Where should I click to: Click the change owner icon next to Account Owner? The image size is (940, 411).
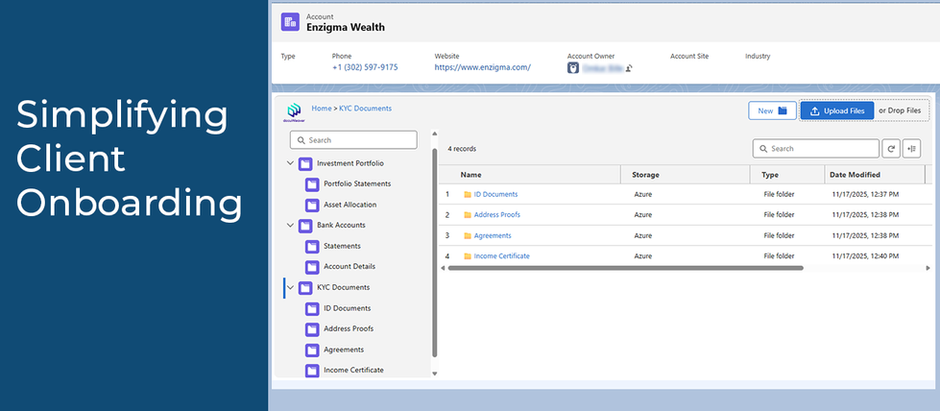coord(628,68)
